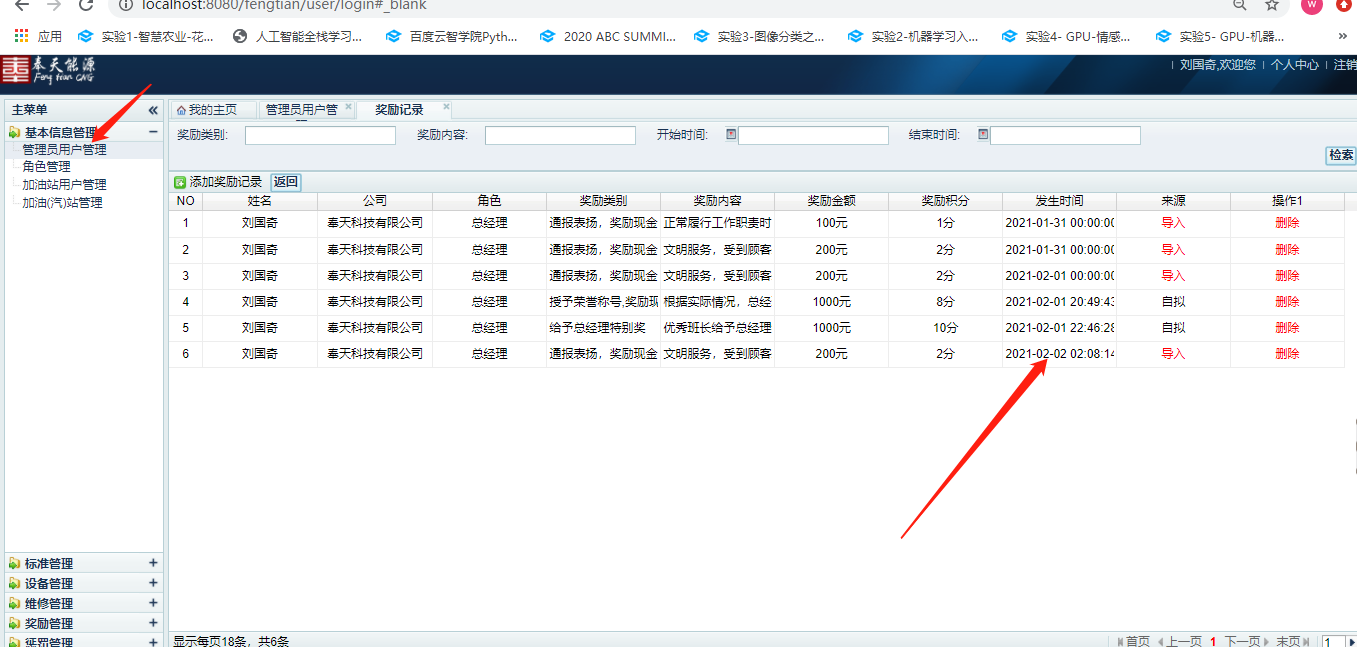
Task: Click the green 添加奖励记录 add icon
Action: (x=180, y=182)
